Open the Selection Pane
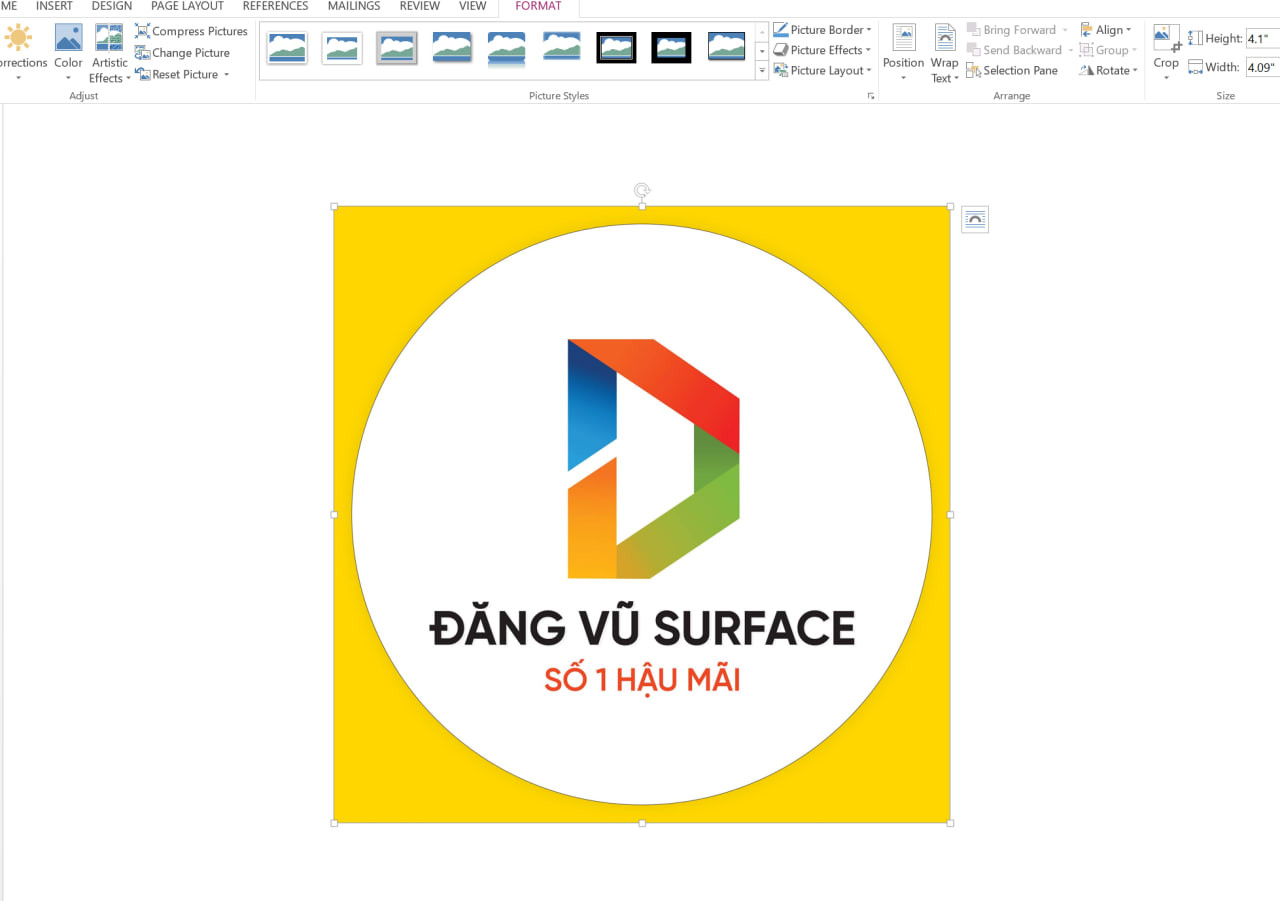Screen dimensions: 1280x901 (x=1013, y=70)
